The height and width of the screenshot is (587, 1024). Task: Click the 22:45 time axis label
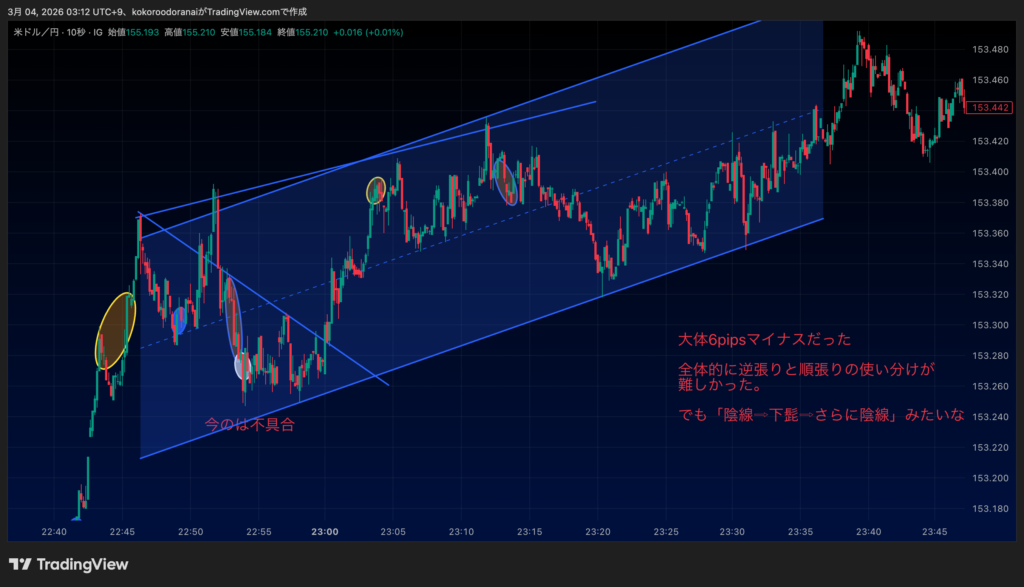tap(122, 531)
